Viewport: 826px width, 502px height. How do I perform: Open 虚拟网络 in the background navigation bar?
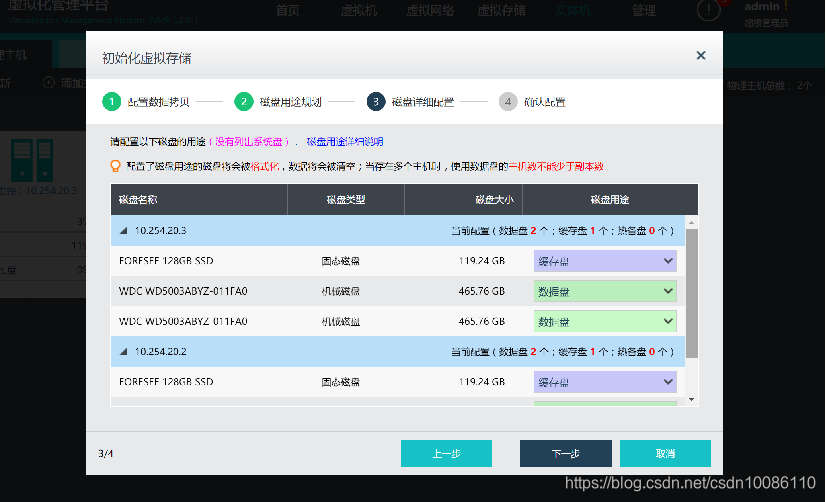click(x=430, y=10)
